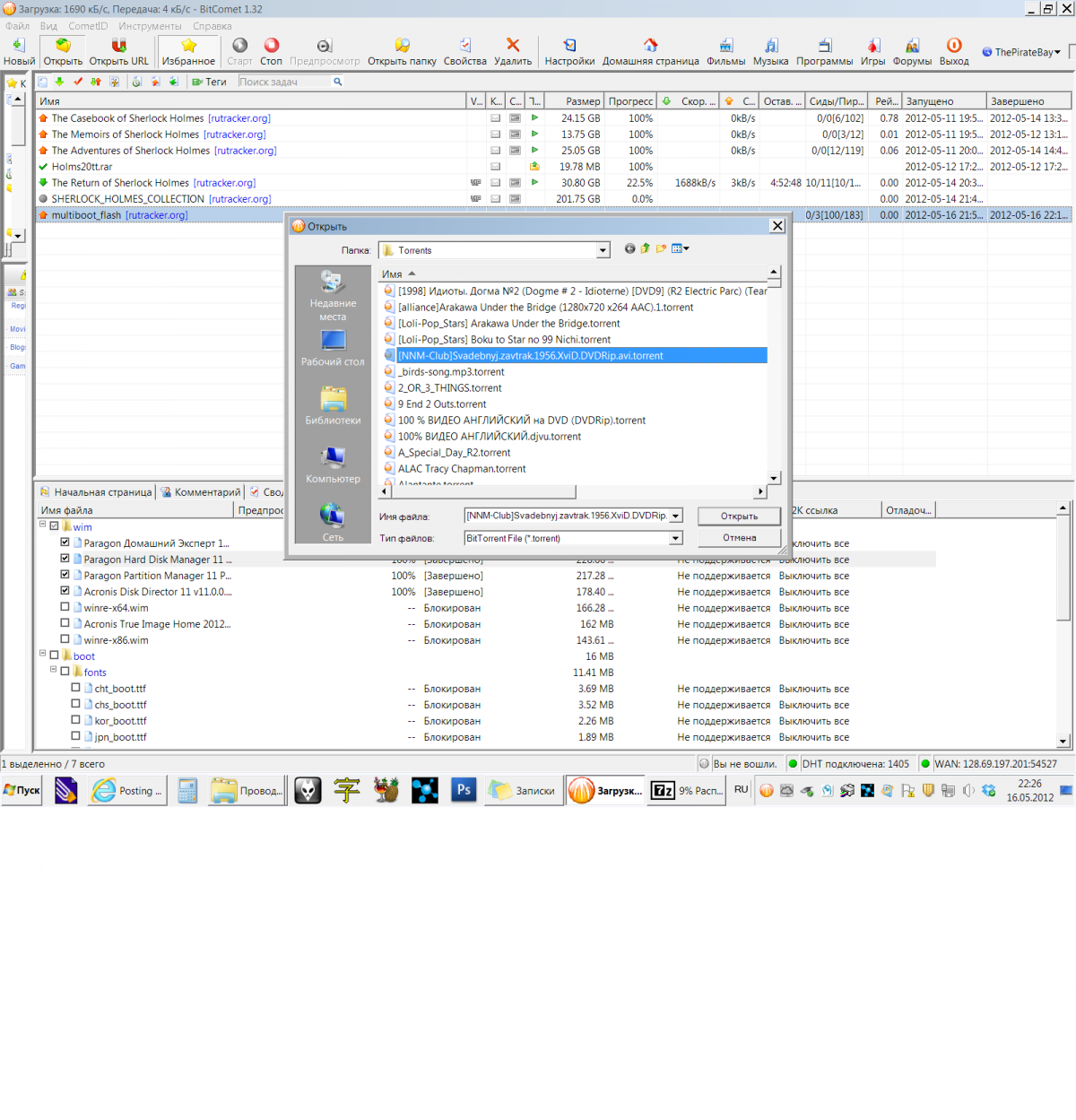This screenshot has width=1076, height=1120.
Task: Enable checkbox for winre-x86.wim
Action: 65,639
